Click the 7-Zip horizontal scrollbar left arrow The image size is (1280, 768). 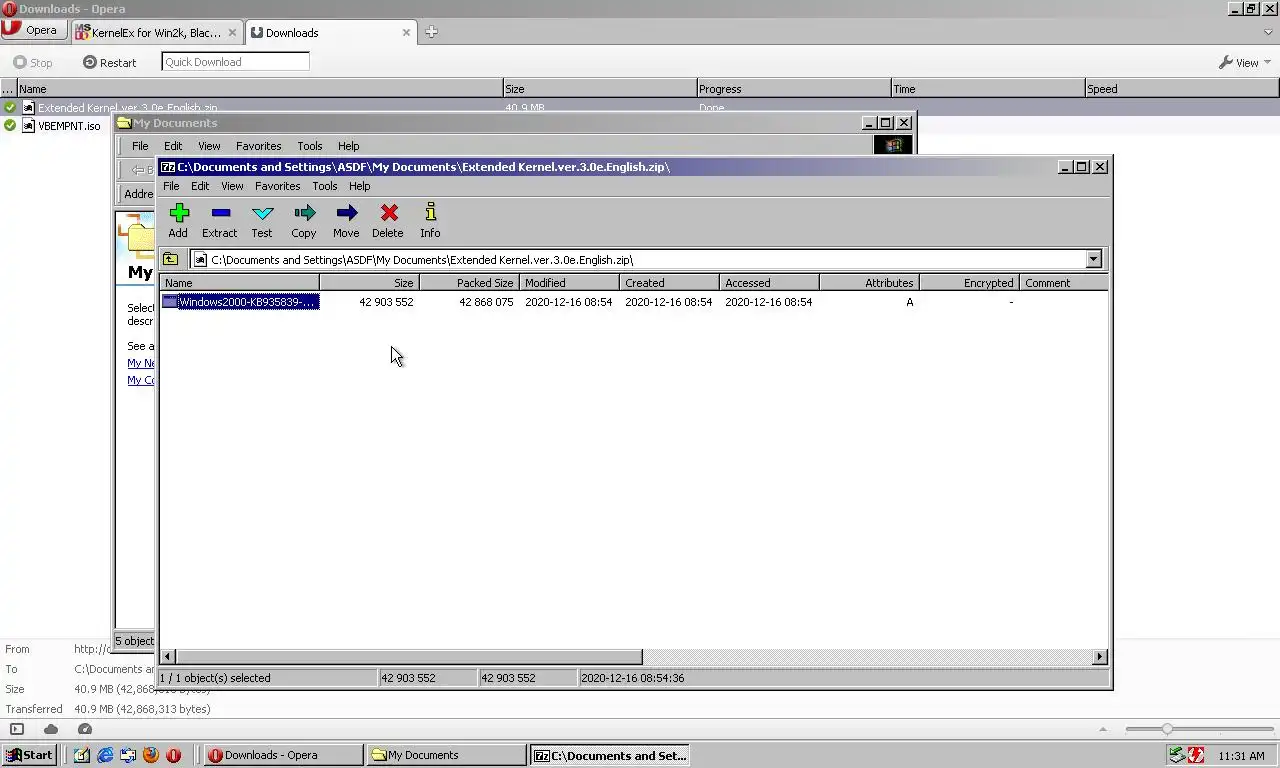(168, 657)
